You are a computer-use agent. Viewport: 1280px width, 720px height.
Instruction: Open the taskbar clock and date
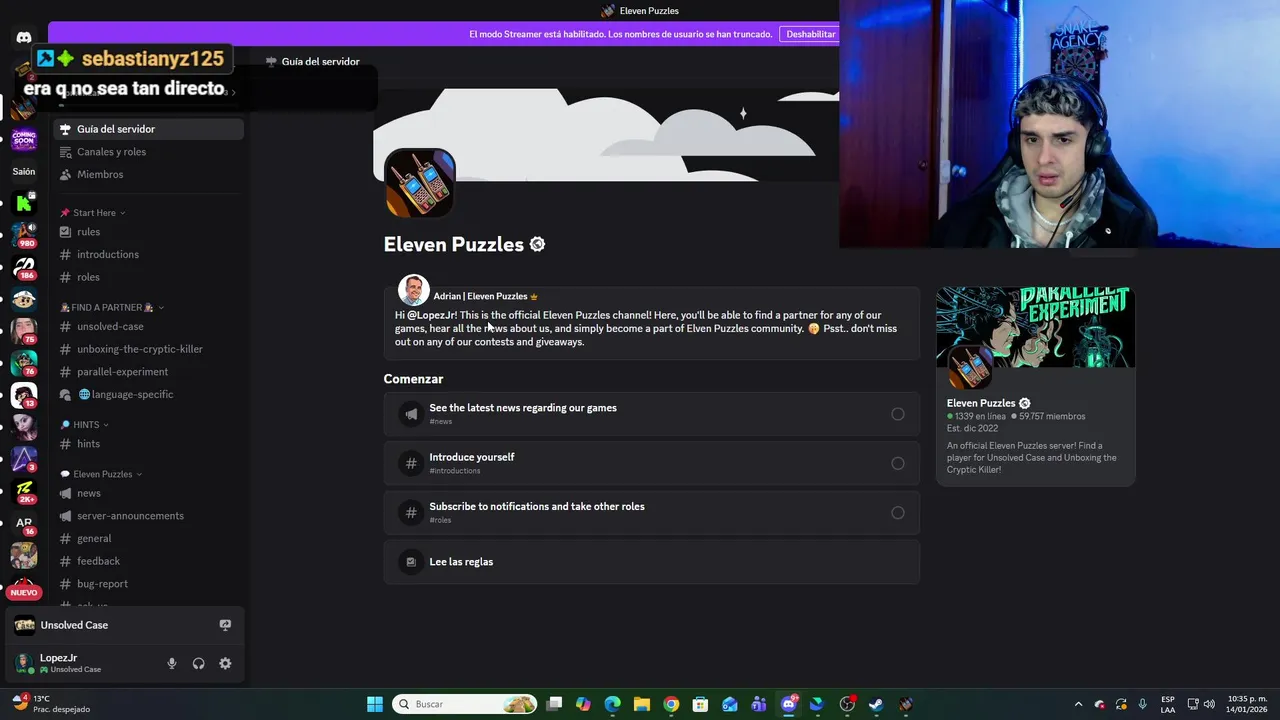tap(1247, 704)
